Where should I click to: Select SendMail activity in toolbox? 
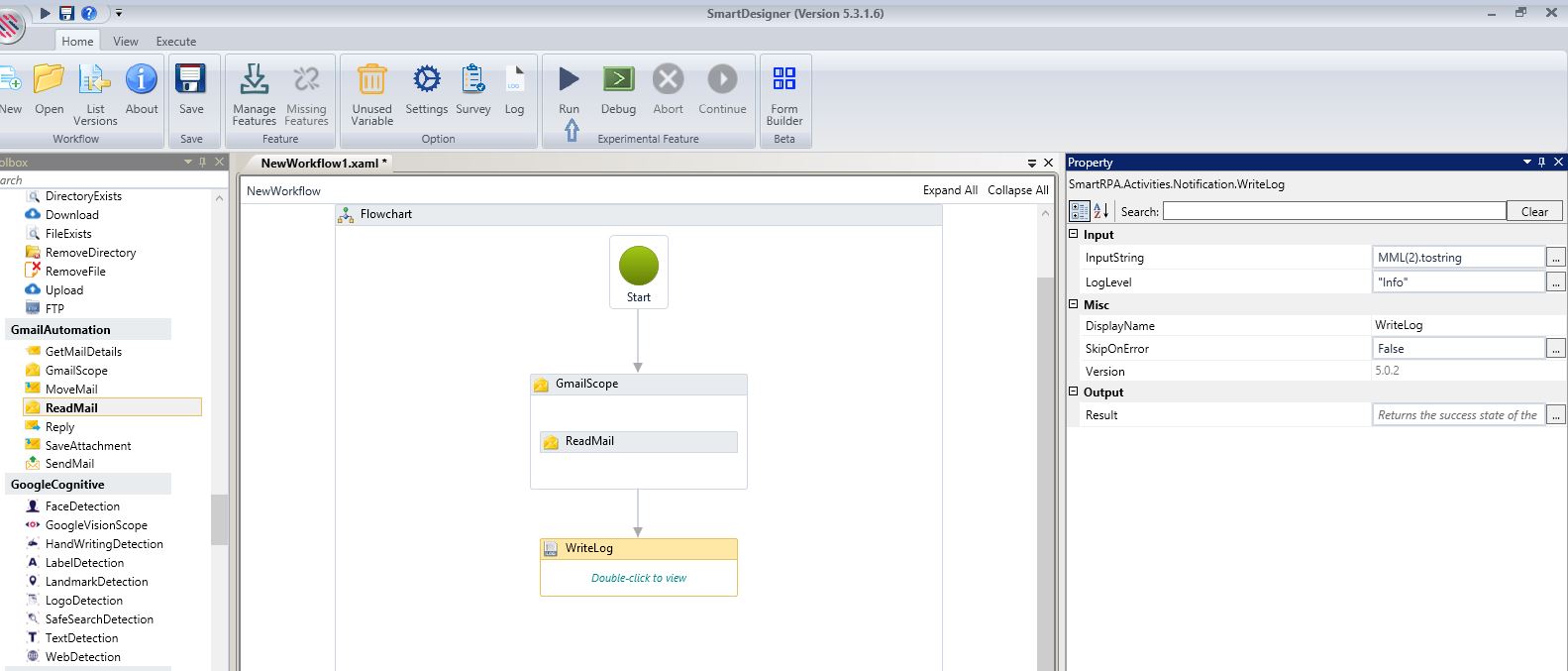click(x=69, y=464)
